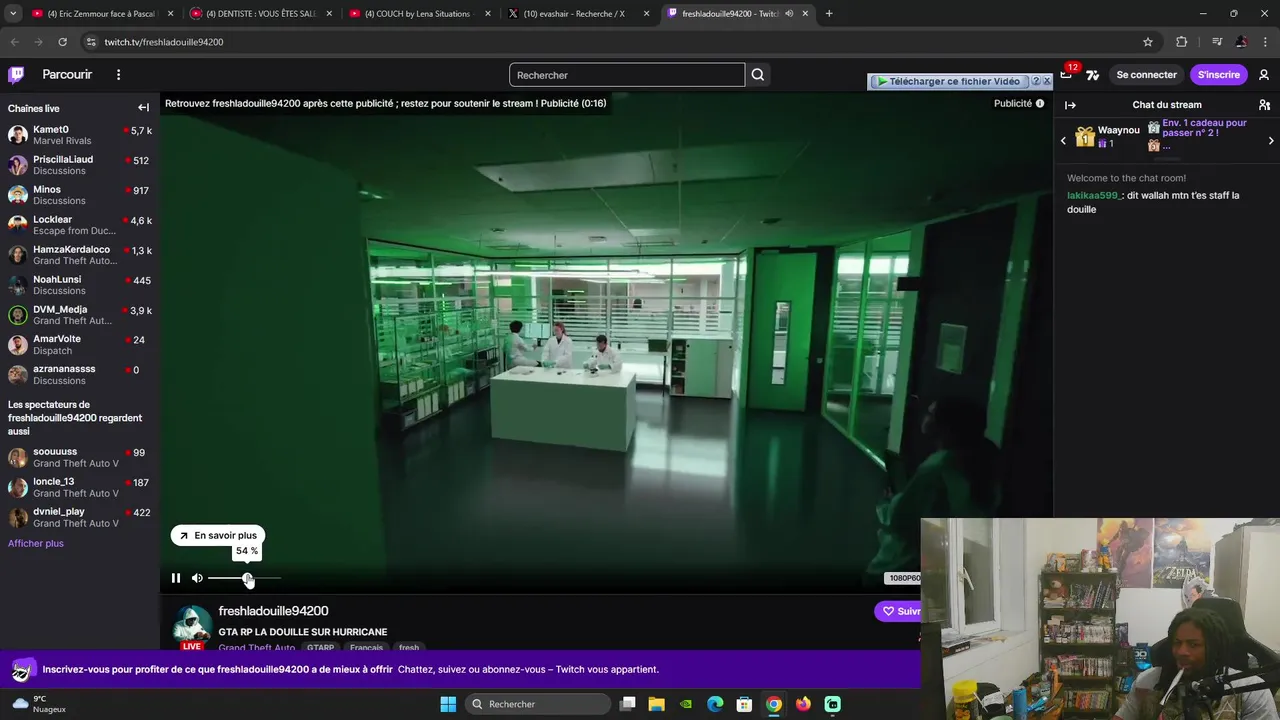The height and width of the screenshot is (720, 1280).
Task: Mute the stream volume icon
Action: click(x=197, y=578)
